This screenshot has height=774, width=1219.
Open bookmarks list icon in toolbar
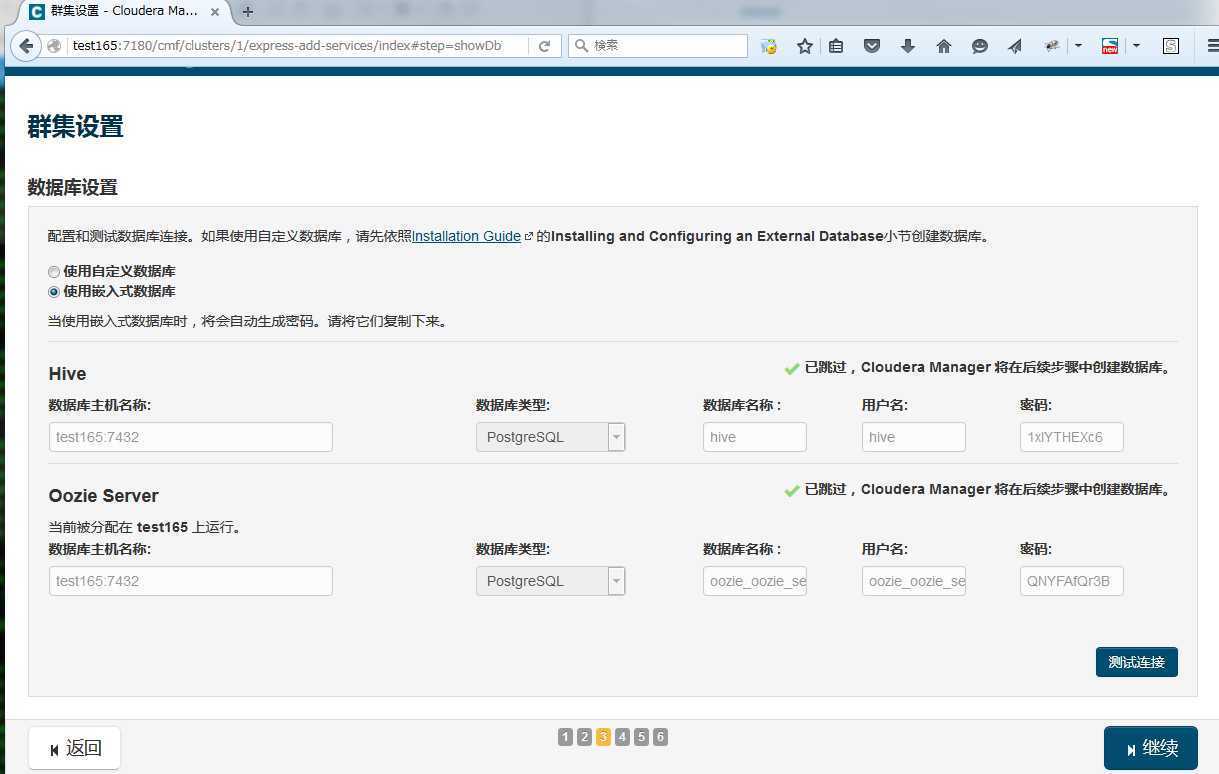(x=837, y=46)
